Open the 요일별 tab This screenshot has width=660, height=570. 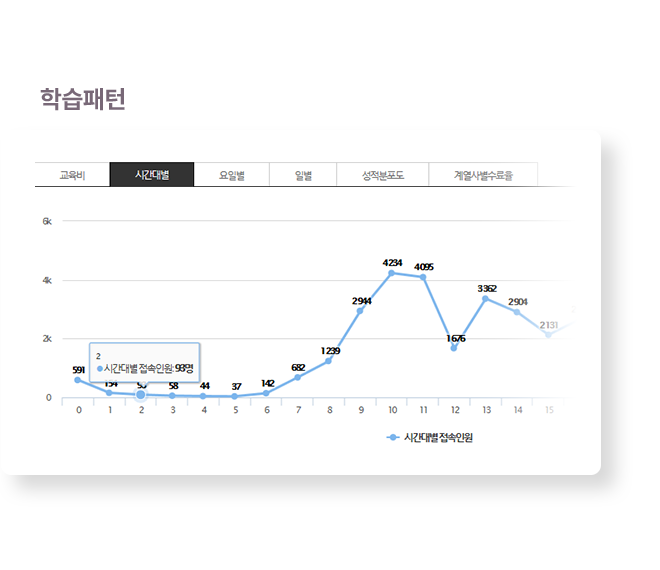[232, 175]
